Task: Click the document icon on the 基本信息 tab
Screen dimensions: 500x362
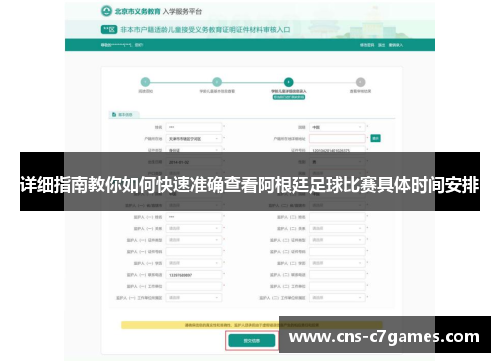Action: coord(114,114)
